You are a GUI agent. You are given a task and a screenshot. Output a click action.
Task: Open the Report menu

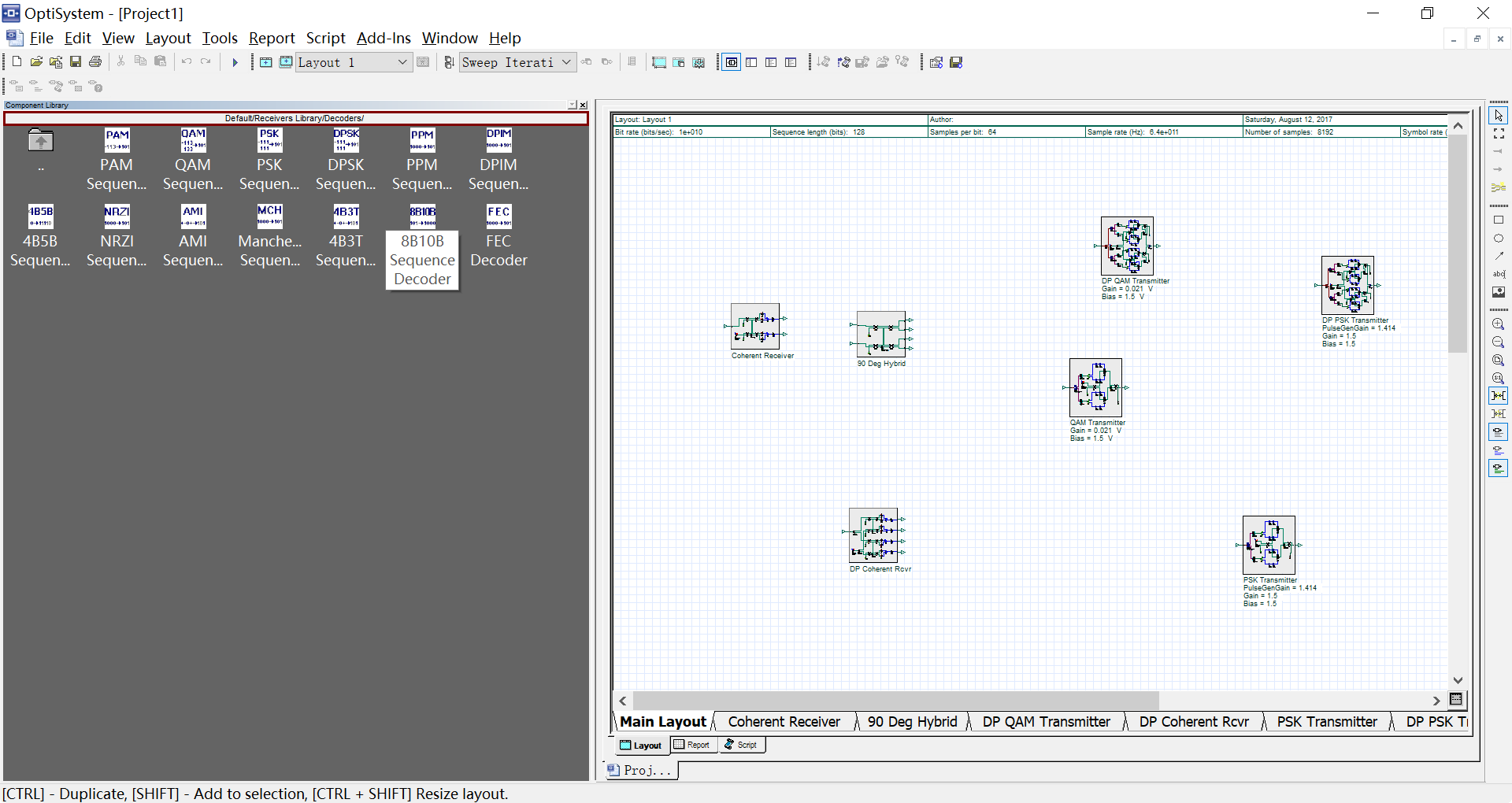272,38
